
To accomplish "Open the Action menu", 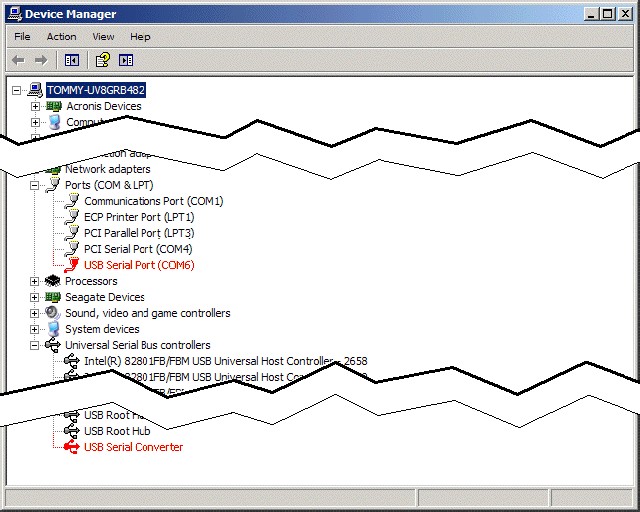I will click(x=61, y=37).
